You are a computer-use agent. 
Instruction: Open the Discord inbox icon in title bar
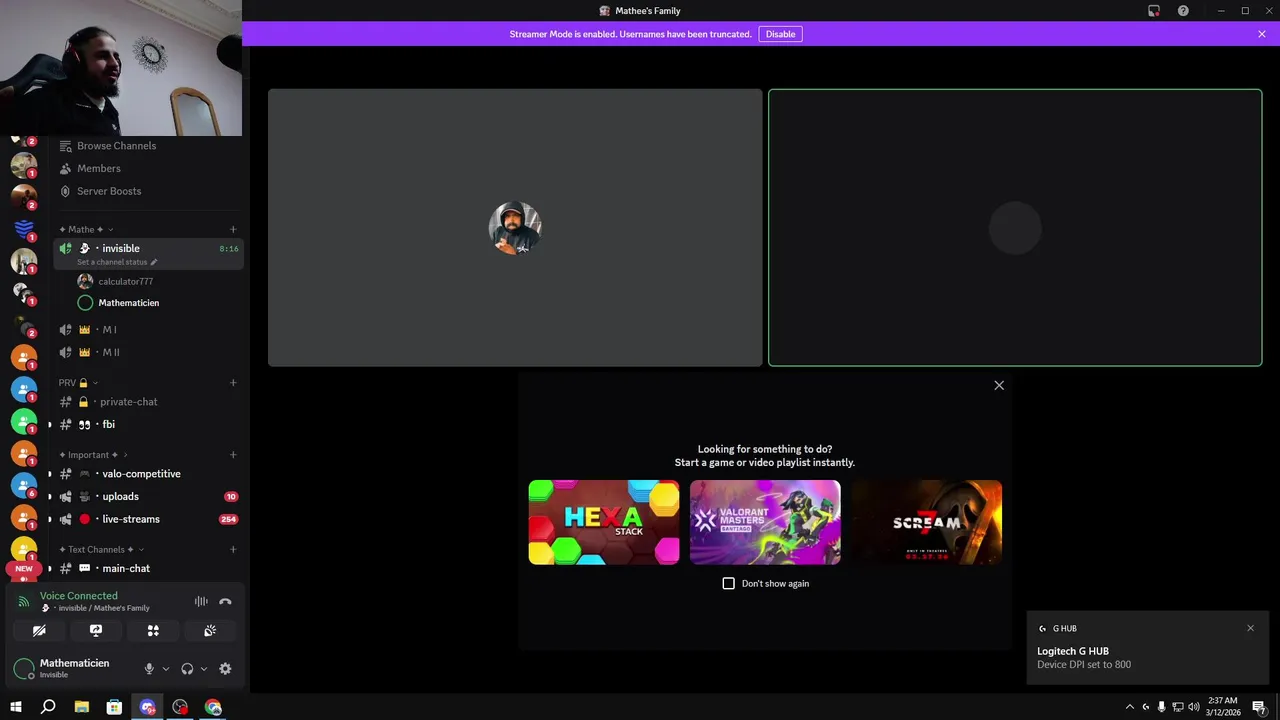click(1154, 11)
